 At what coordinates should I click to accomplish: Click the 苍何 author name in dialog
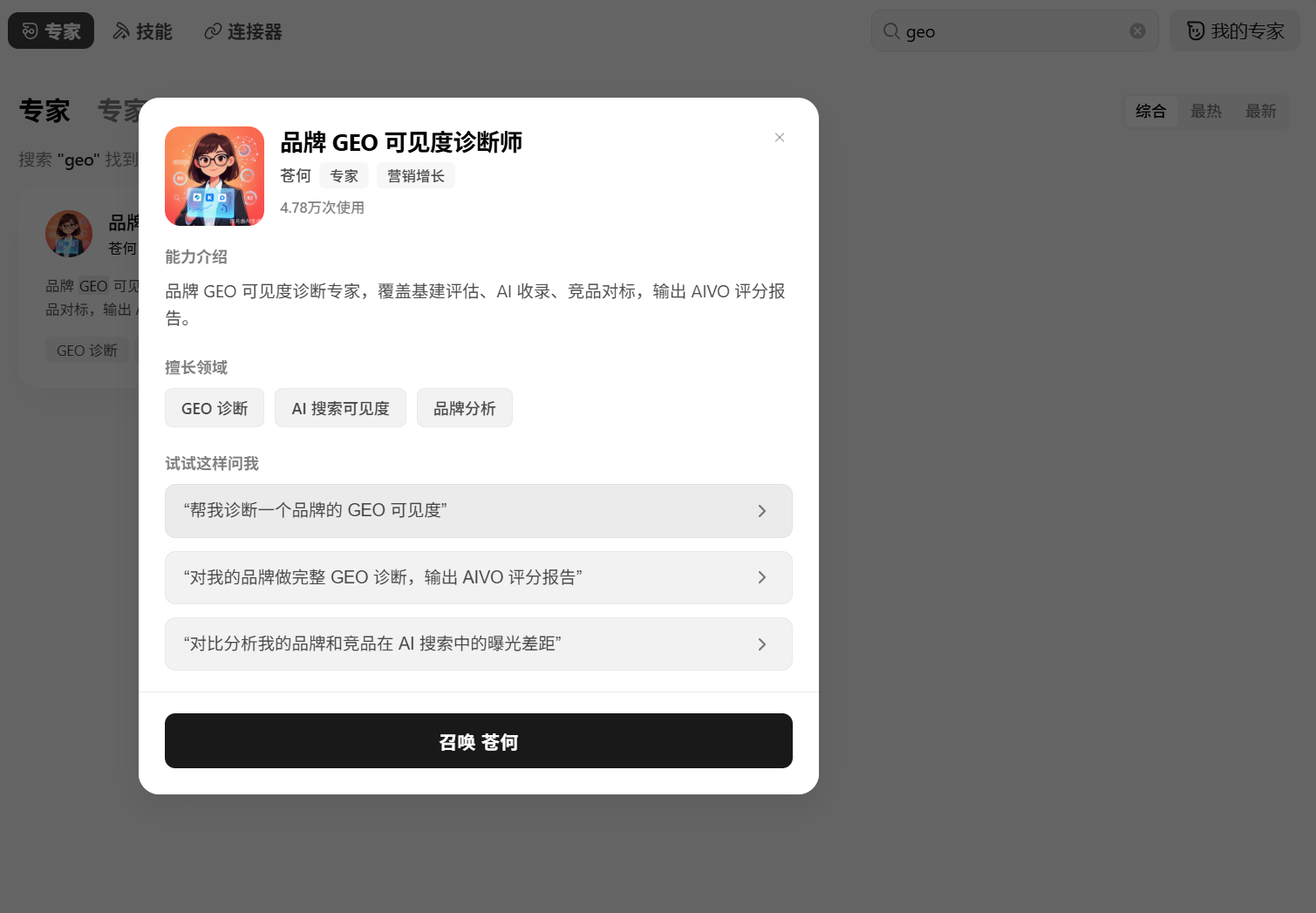point(296,176)
